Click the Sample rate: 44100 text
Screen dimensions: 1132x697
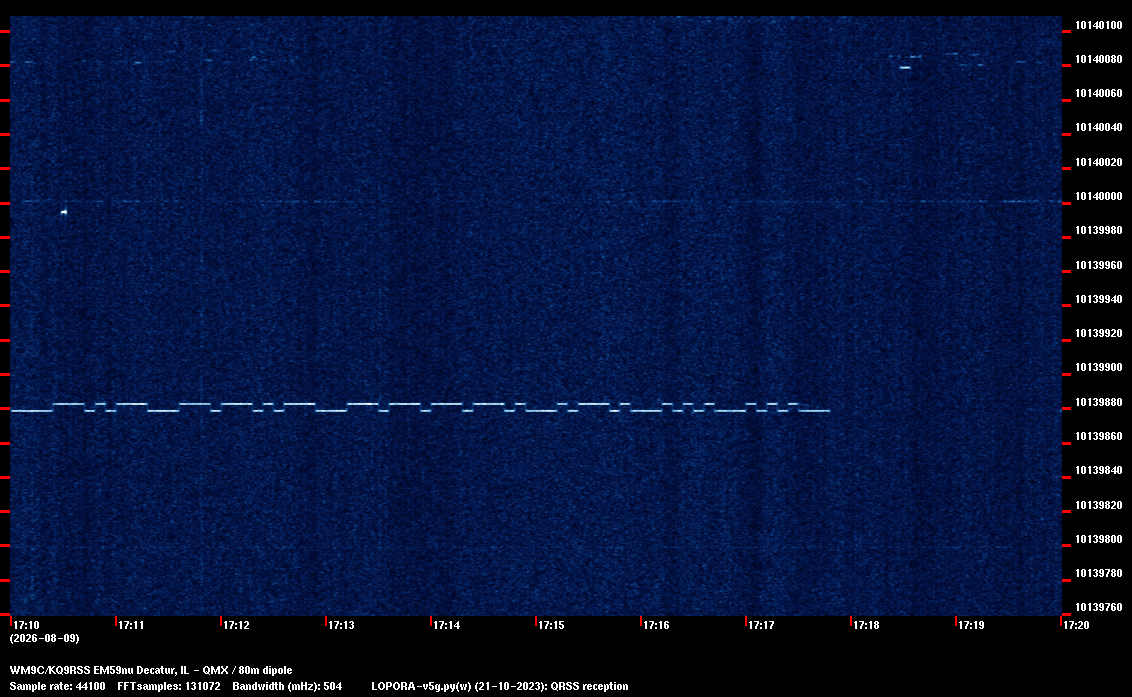click(57, 686)
